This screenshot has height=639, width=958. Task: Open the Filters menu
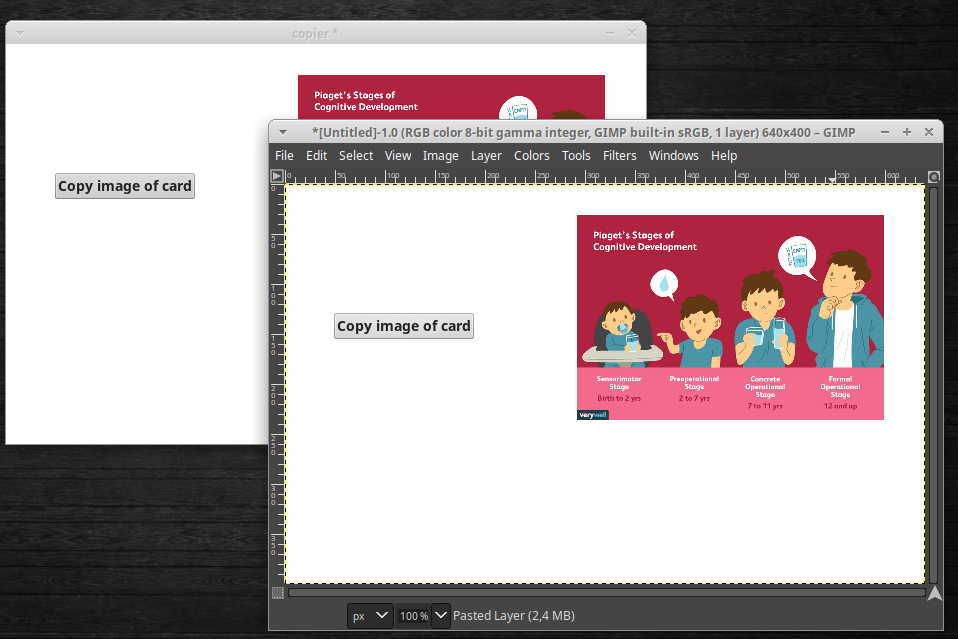[x=619, y=155]
